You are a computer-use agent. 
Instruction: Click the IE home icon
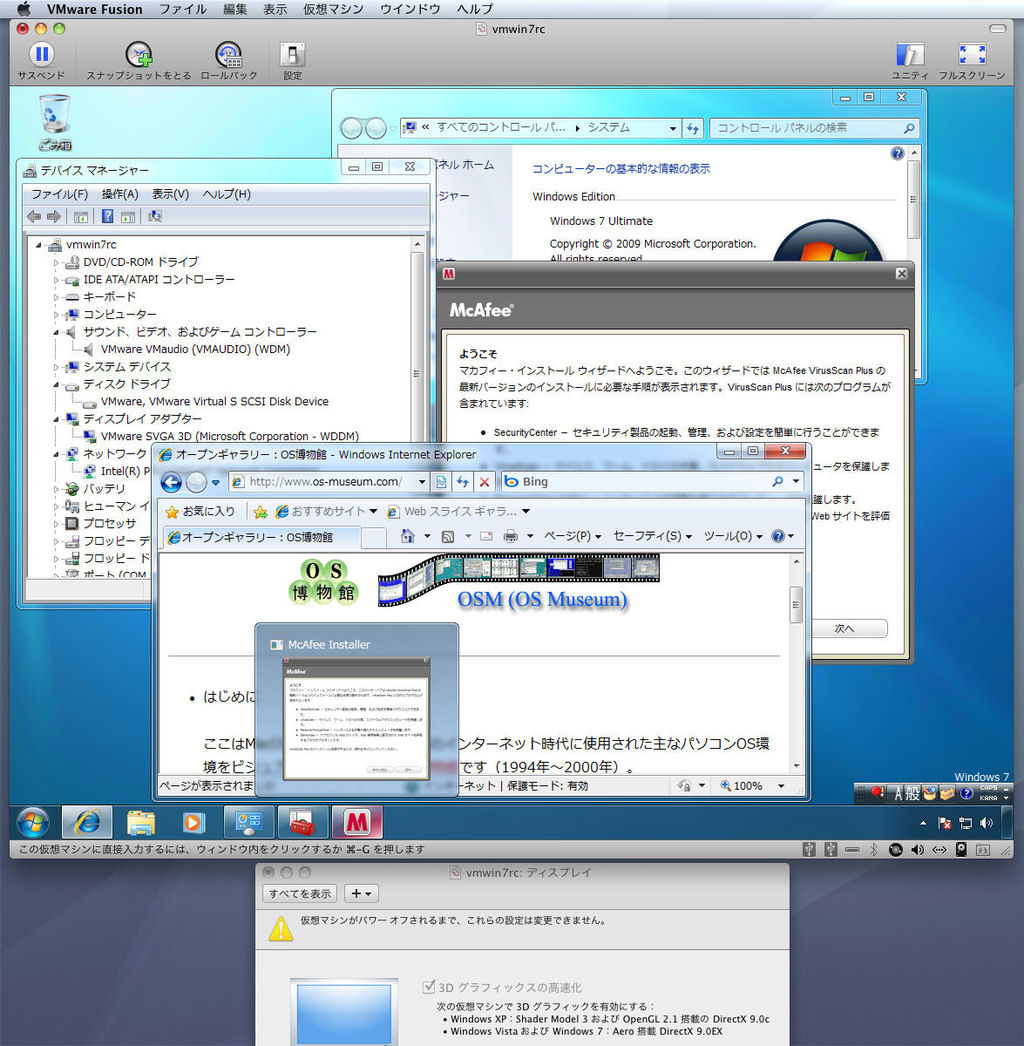(x=408, y=536)
